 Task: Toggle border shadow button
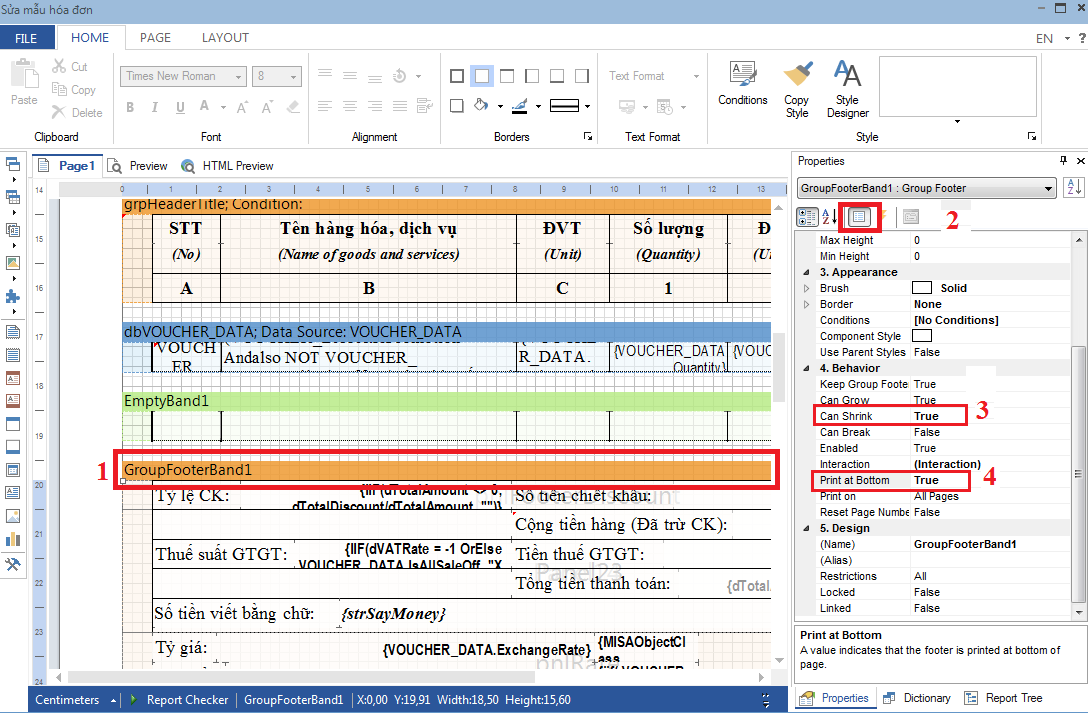coord(457,105)
